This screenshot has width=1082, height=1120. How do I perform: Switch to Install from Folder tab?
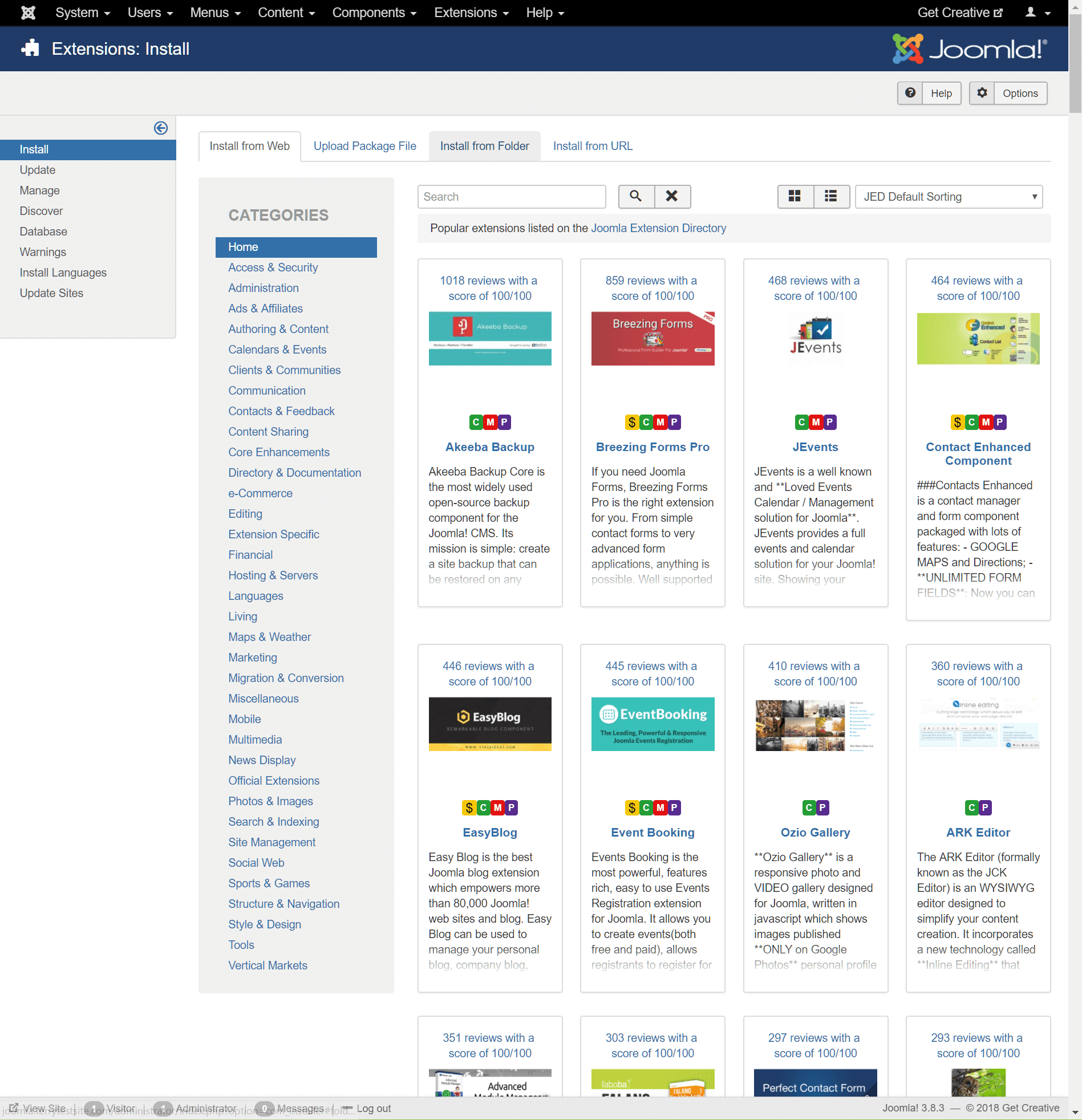[484, 146]
